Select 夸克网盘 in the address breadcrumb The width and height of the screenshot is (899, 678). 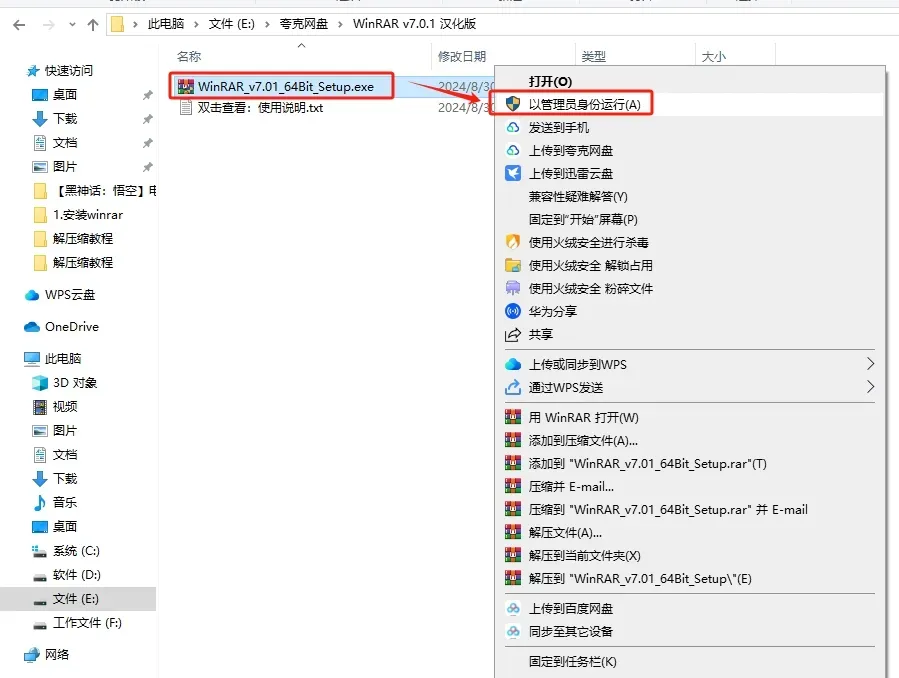(x=303, y=24)
